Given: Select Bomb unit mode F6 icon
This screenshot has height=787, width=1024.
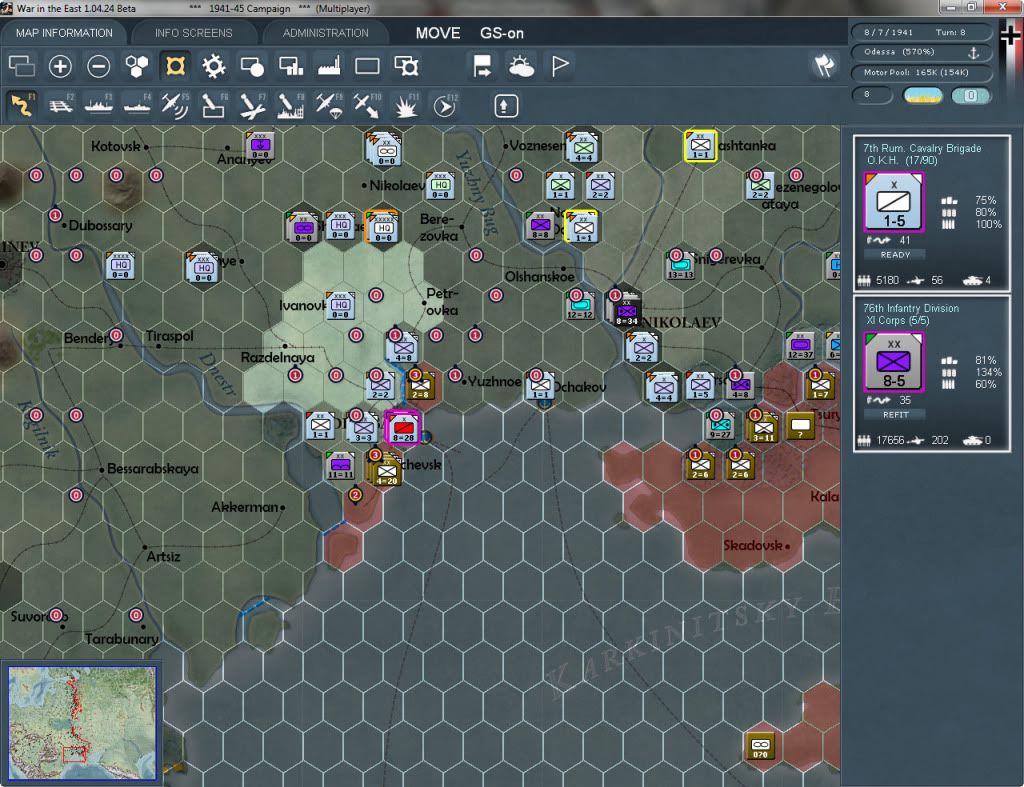Looking at the screenshot, I should (214, 105).
